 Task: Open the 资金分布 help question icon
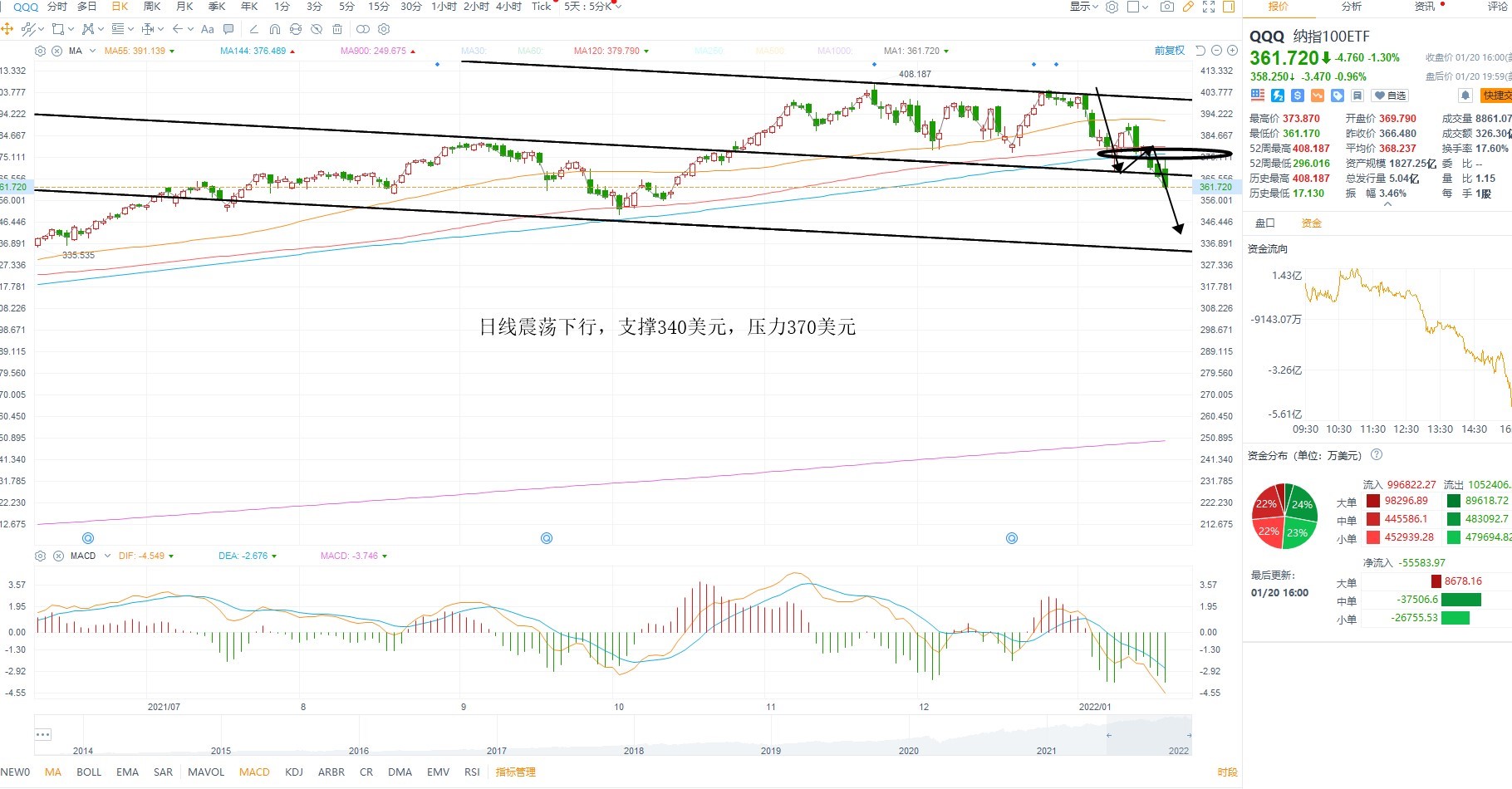[x=1377, y=454]
